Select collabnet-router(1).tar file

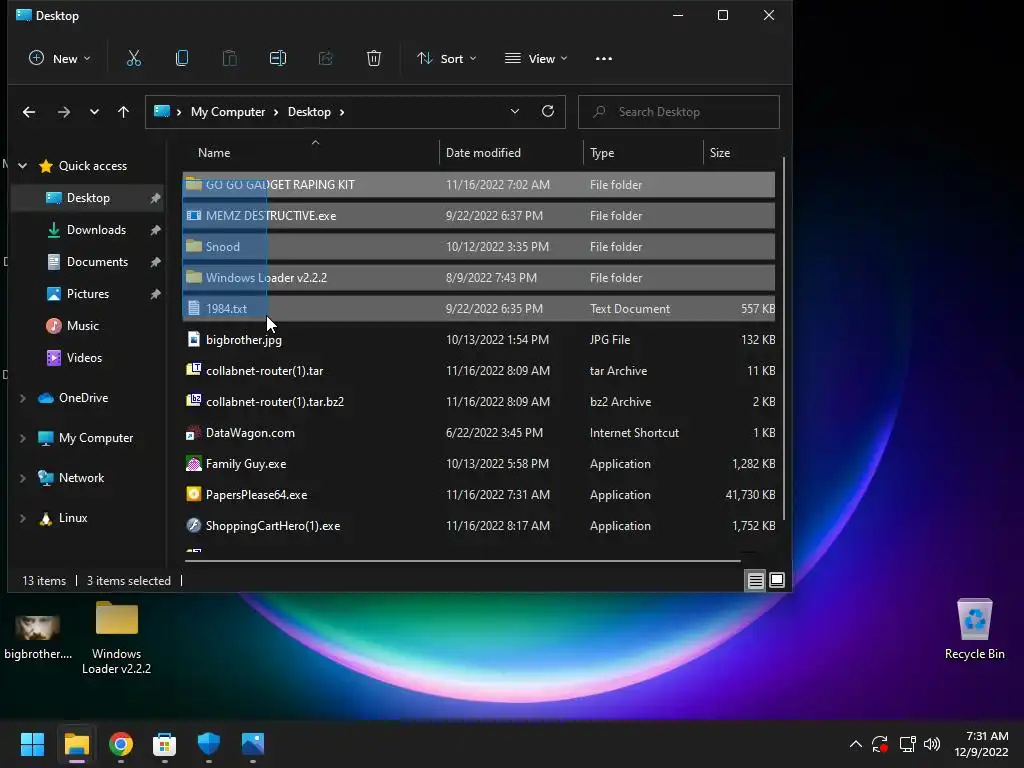coord(479,371)
